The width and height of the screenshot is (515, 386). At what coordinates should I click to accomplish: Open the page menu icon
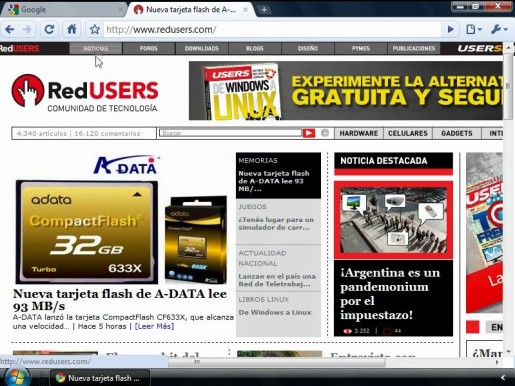[473, 30]
